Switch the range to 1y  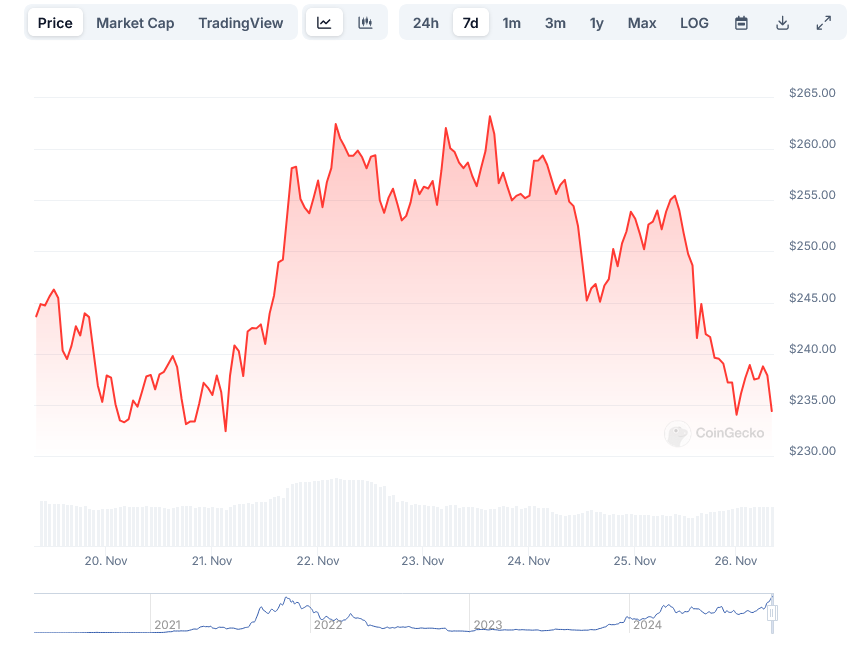pyautogui.click(x=596, y=23)
